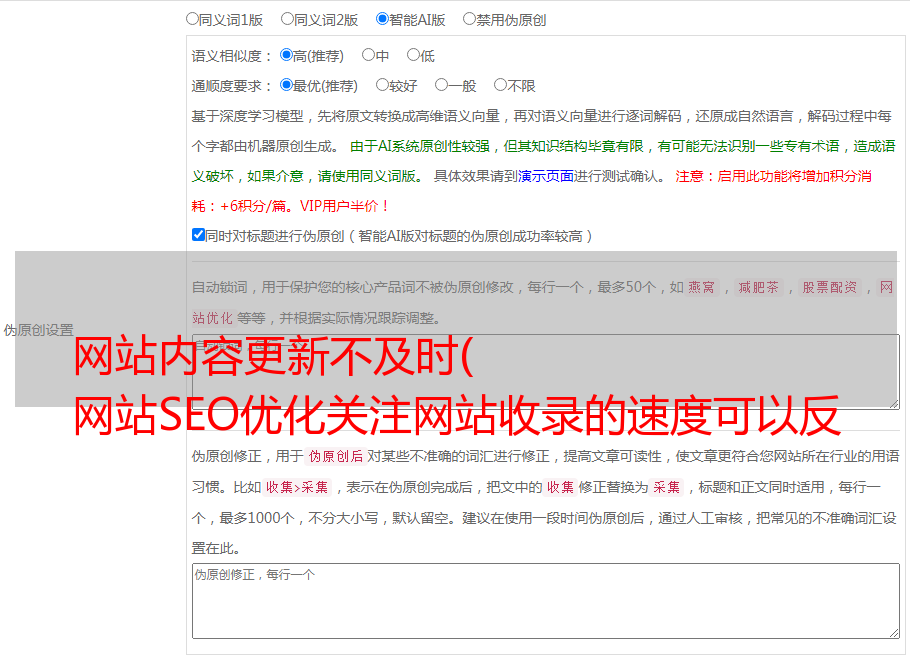Click the 股票配资 example keyword
The image size is (911, 658).
click(829, 287)
